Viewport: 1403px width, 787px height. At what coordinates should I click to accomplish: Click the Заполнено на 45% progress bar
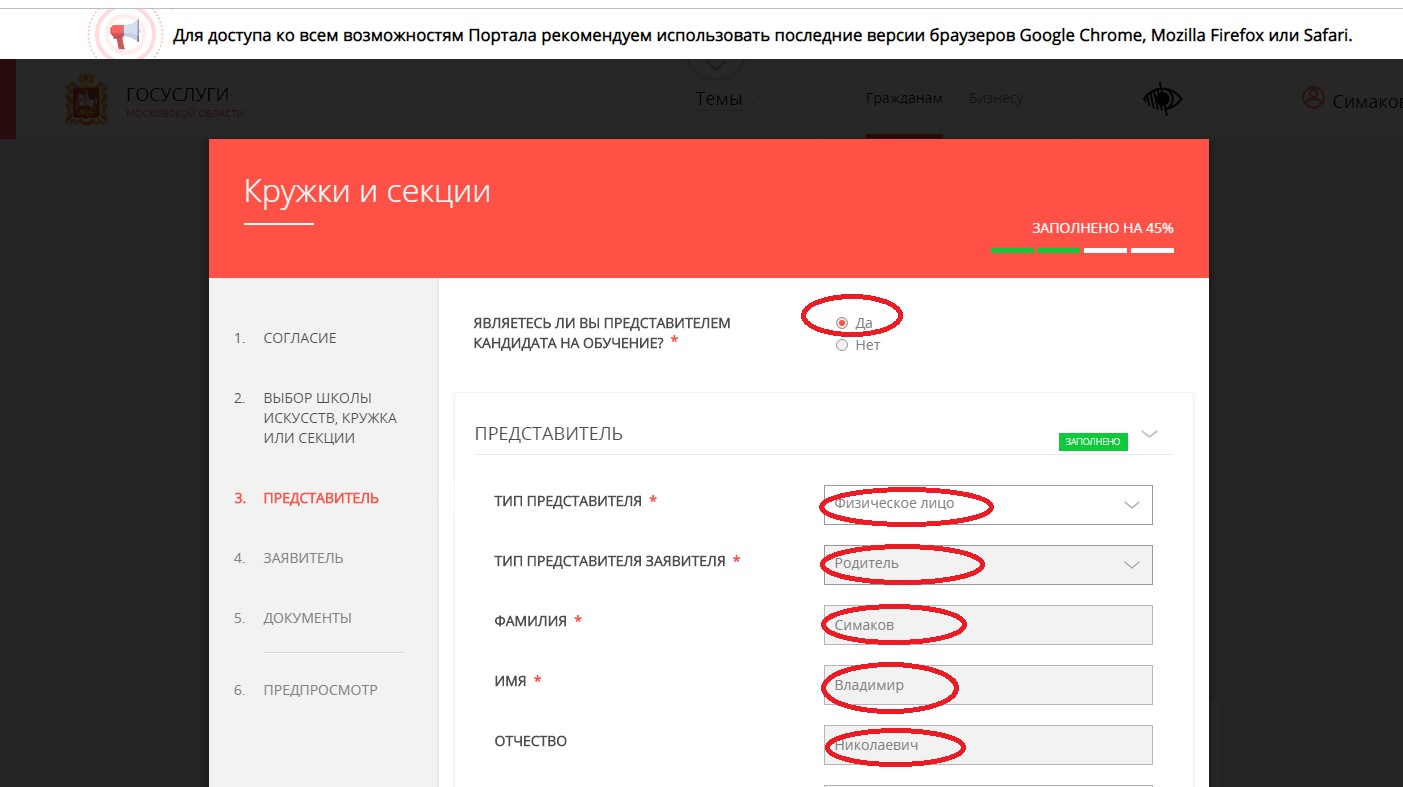[1082, 250]
